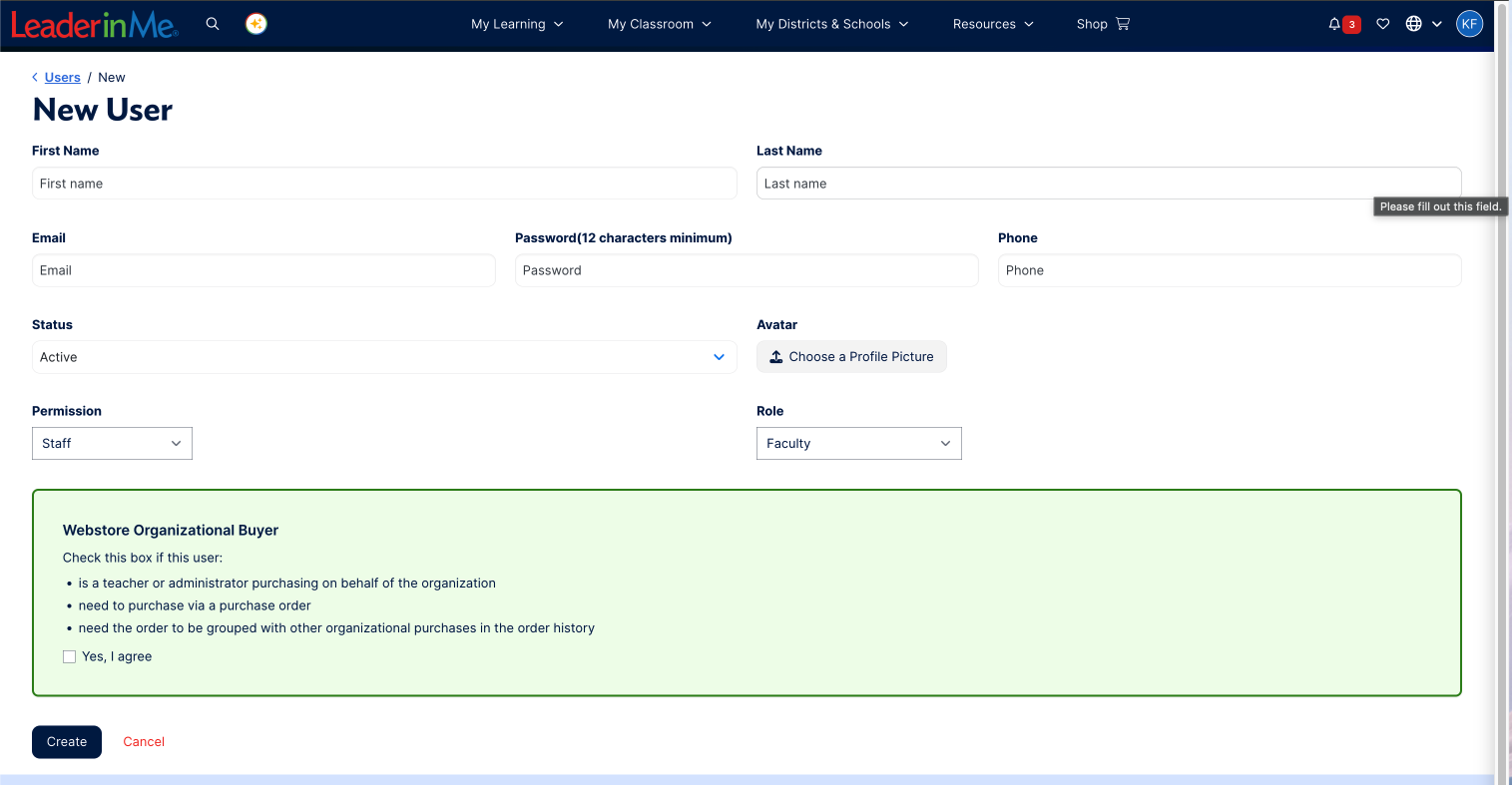Click the First Name field
This screenshot has width=1512, height=785.
click(384, 184)
